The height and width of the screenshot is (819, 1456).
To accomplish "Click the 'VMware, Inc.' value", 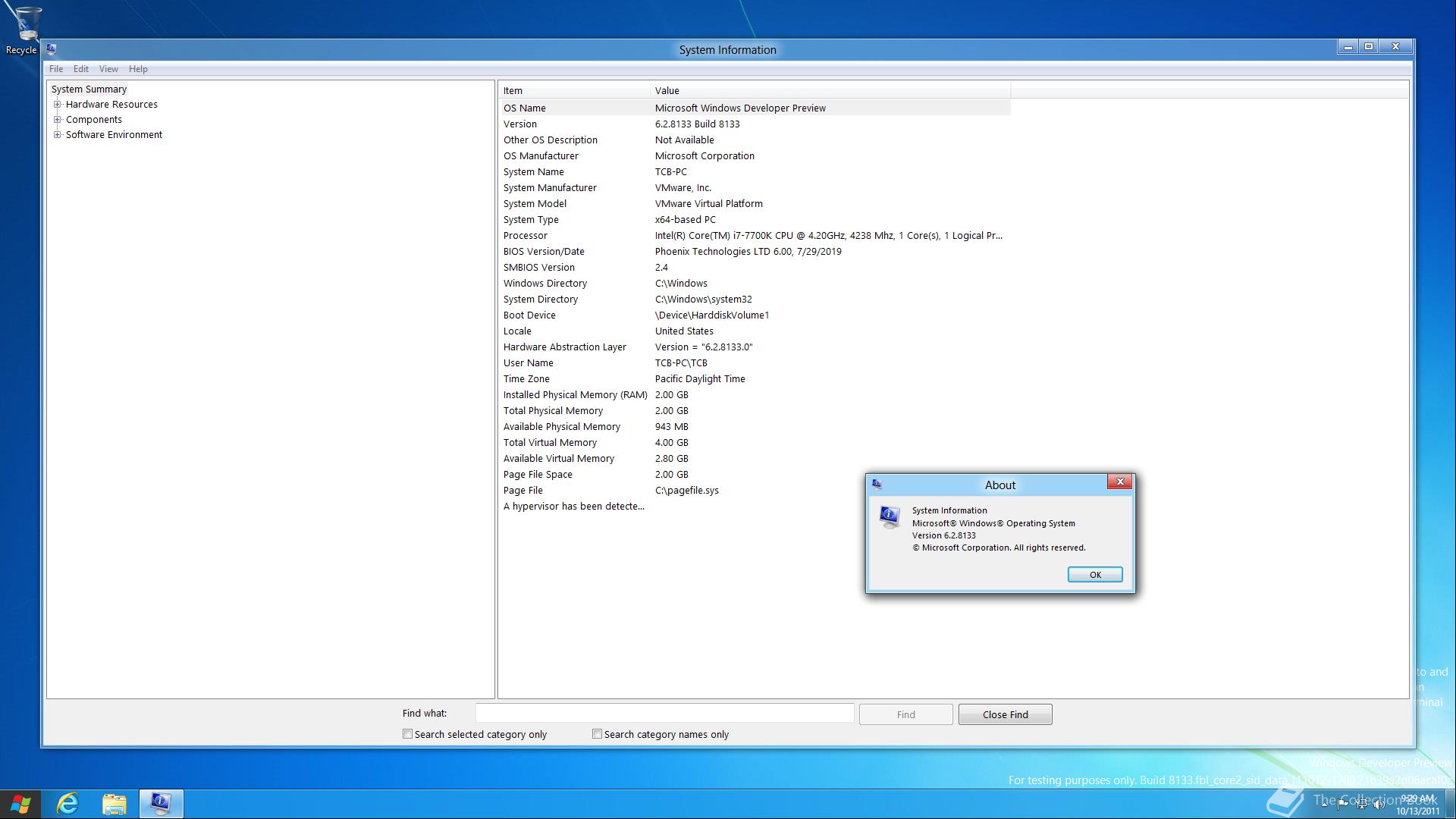I will point(682,188).
